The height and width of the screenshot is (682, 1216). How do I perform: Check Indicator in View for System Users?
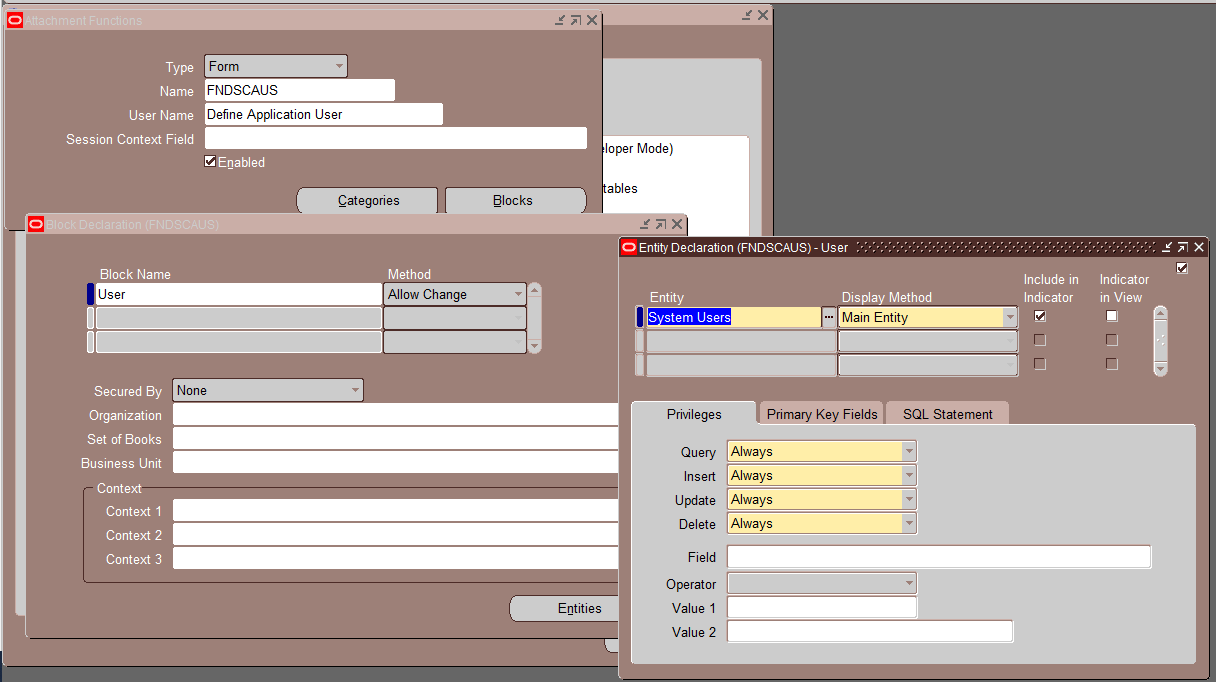1112,316
